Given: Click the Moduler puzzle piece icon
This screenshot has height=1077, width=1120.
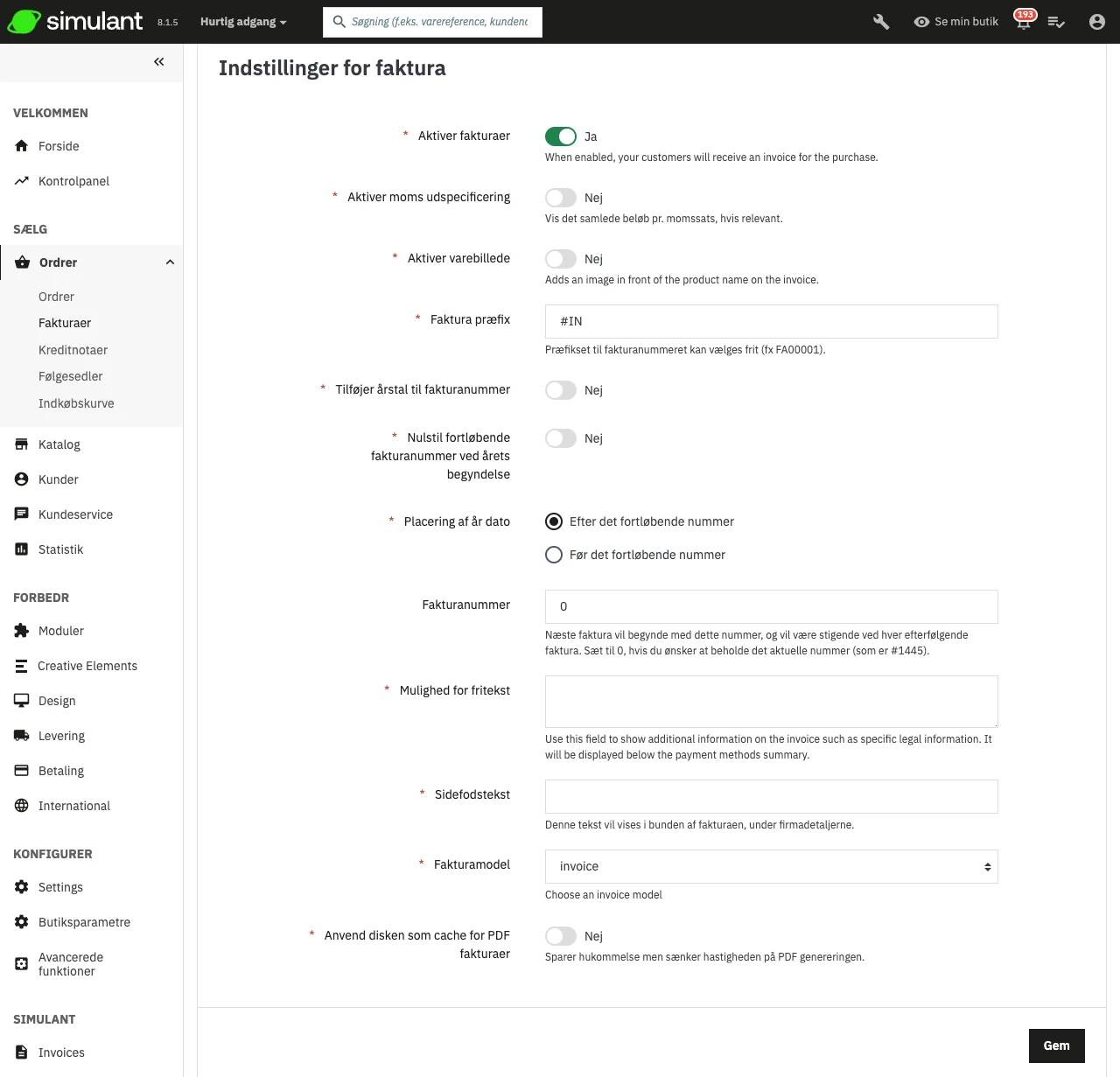Looking at the screenshot, I should (x=22, y=631).
